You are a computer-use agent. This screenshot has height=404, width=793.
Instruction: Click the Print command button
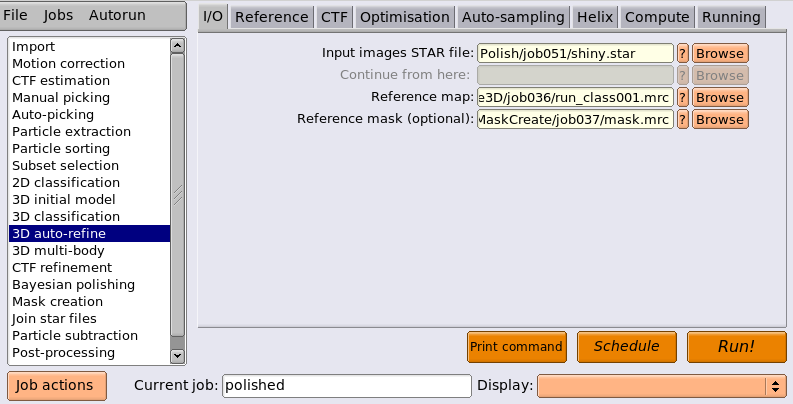[x=517, y=347]
